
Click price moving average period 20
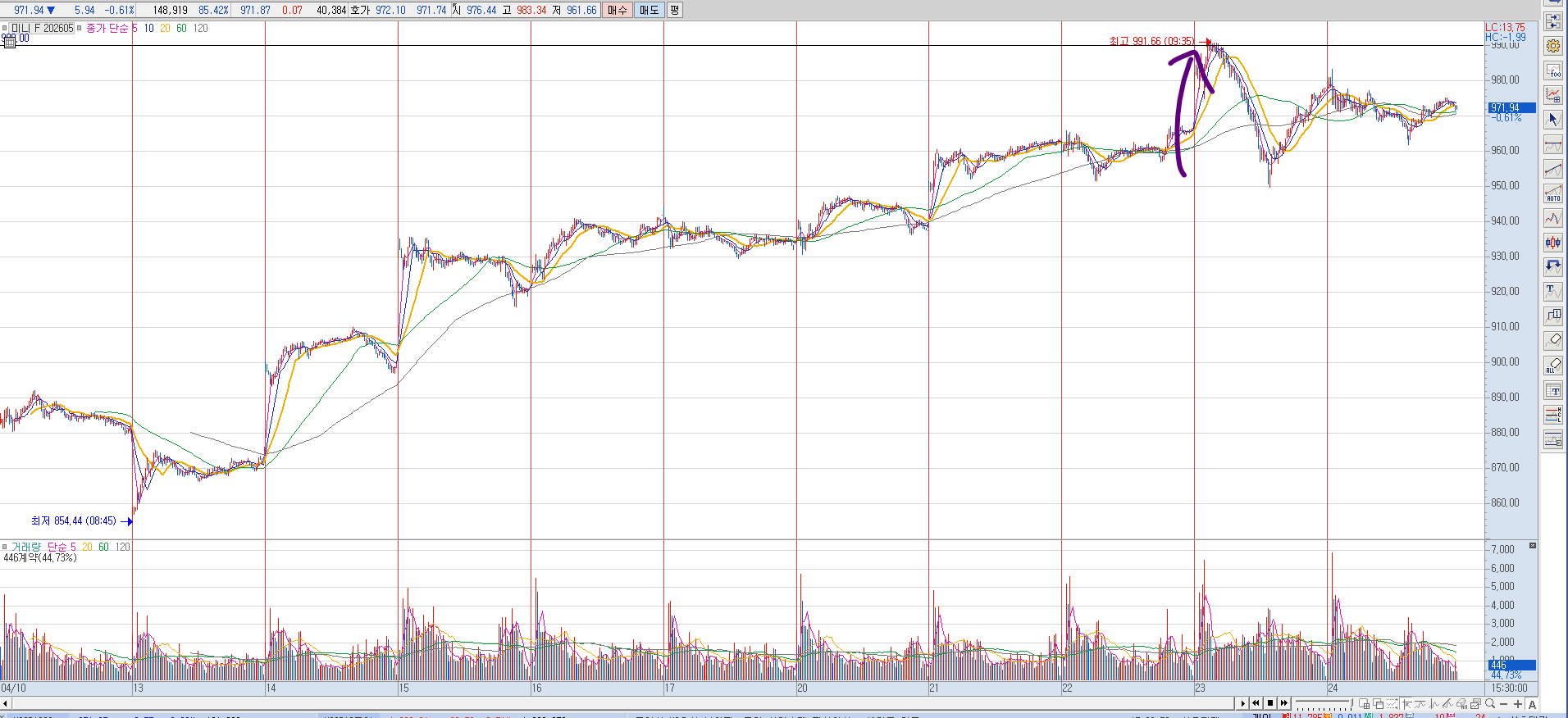(x=165, y=28)
